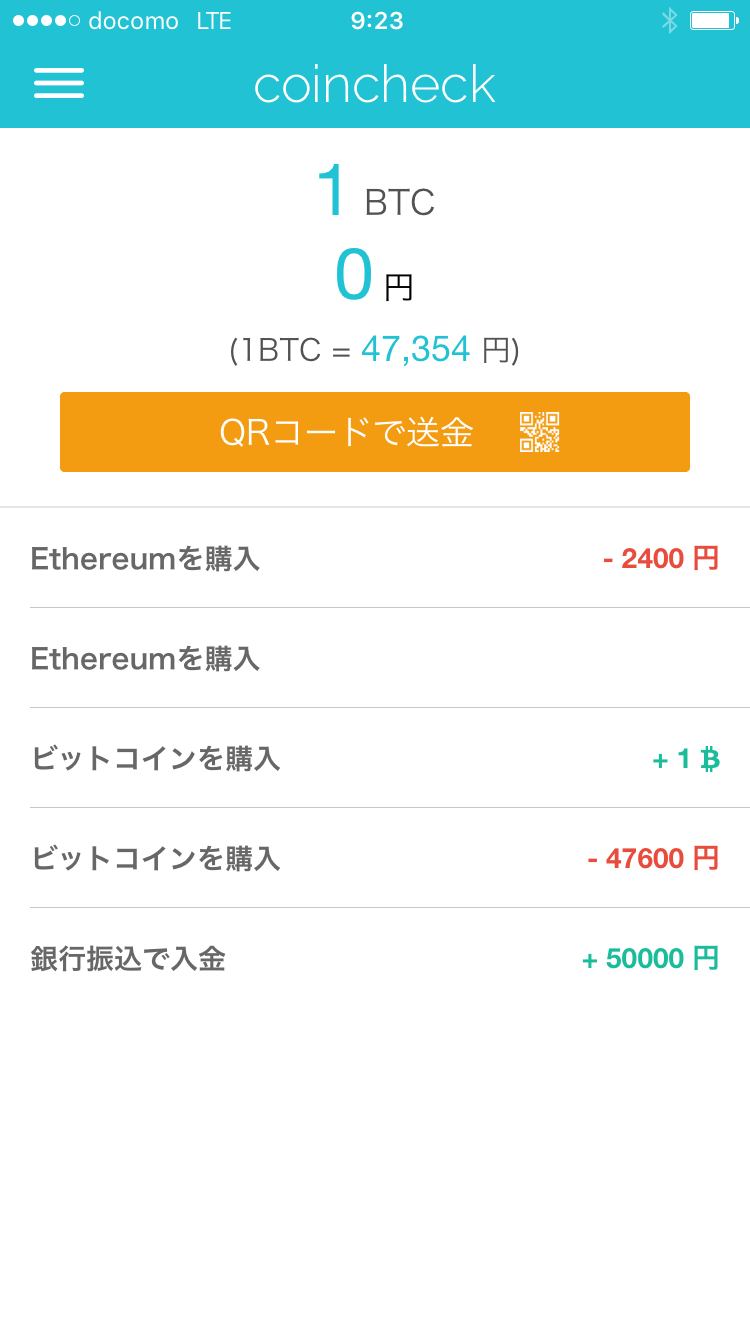Viewport: 750px width, 1334px height.
Task: Tap the coincheck title logo
Action: click(x=375, y=85)
